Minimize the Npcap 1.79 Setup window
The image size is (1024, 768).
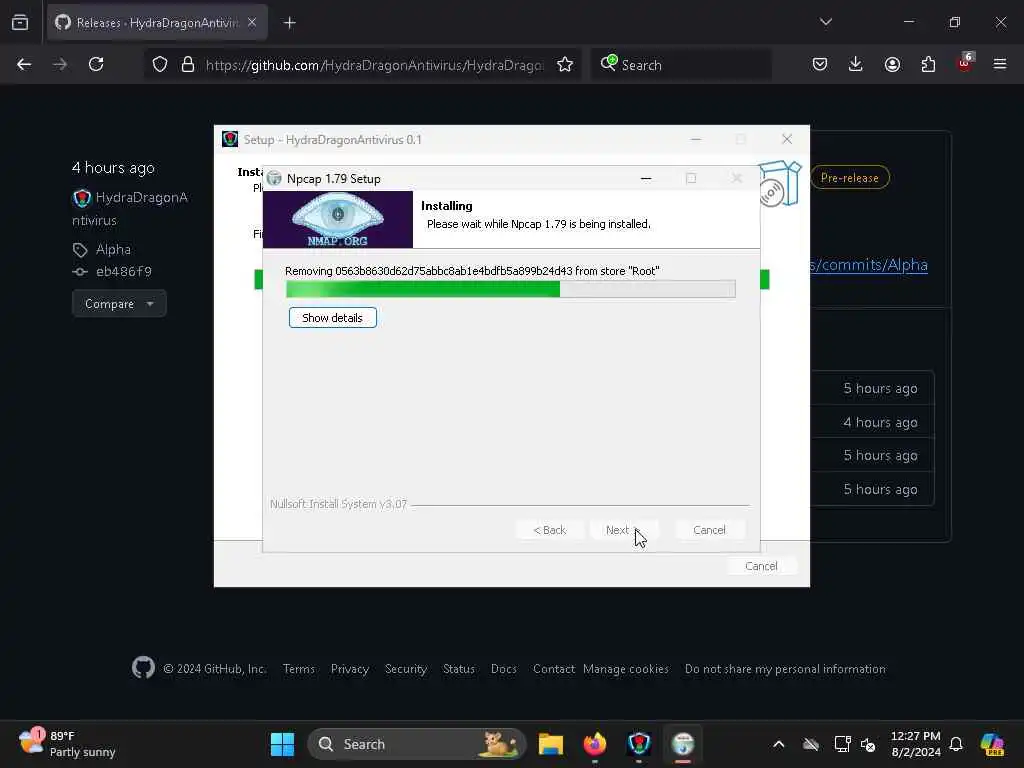(646, 178)
